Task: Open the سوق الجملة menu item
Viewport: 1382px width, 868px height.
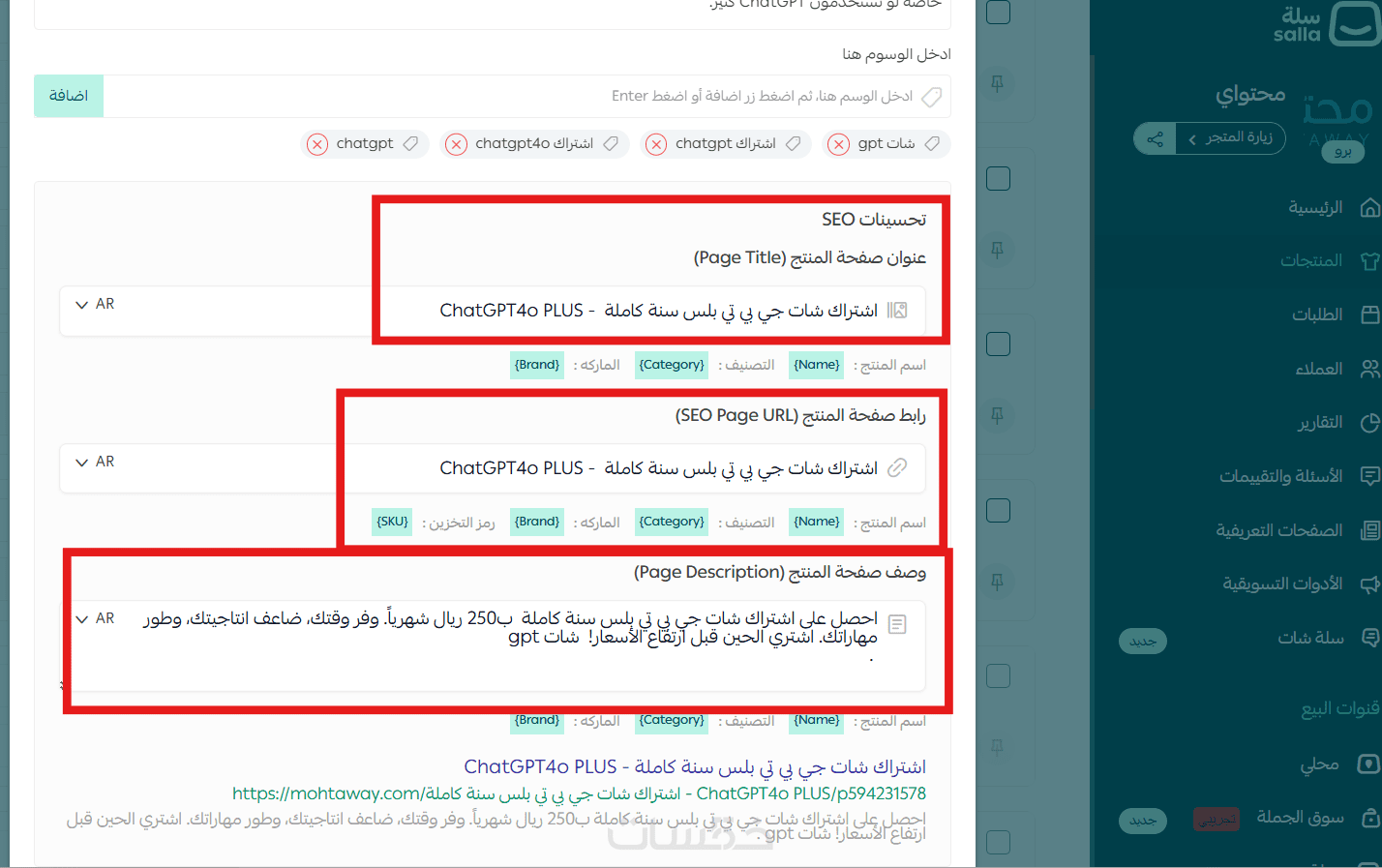Action: [1300, 818]
